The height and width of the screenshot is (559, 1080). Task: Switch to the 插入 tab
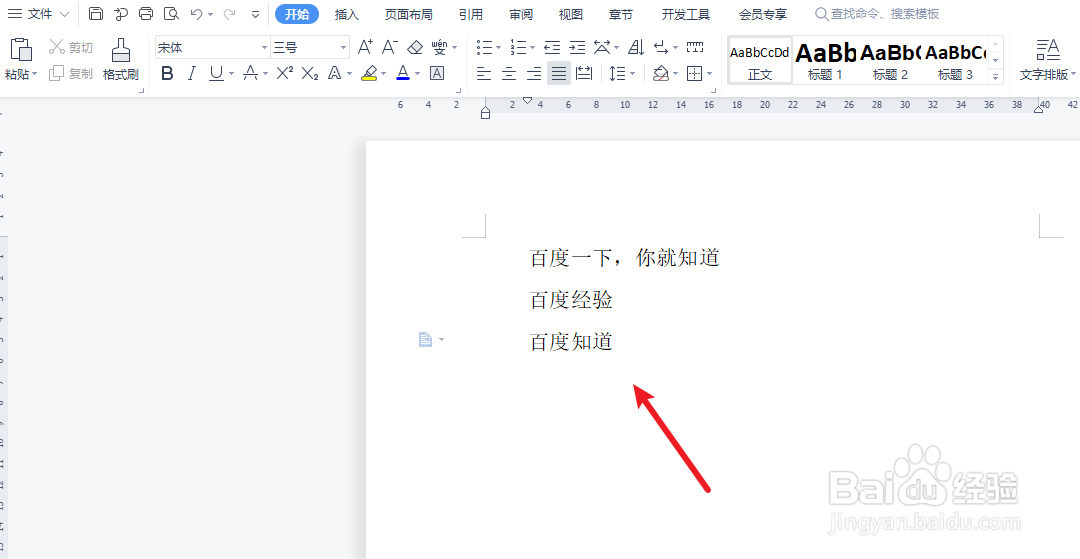coord(346,14)
